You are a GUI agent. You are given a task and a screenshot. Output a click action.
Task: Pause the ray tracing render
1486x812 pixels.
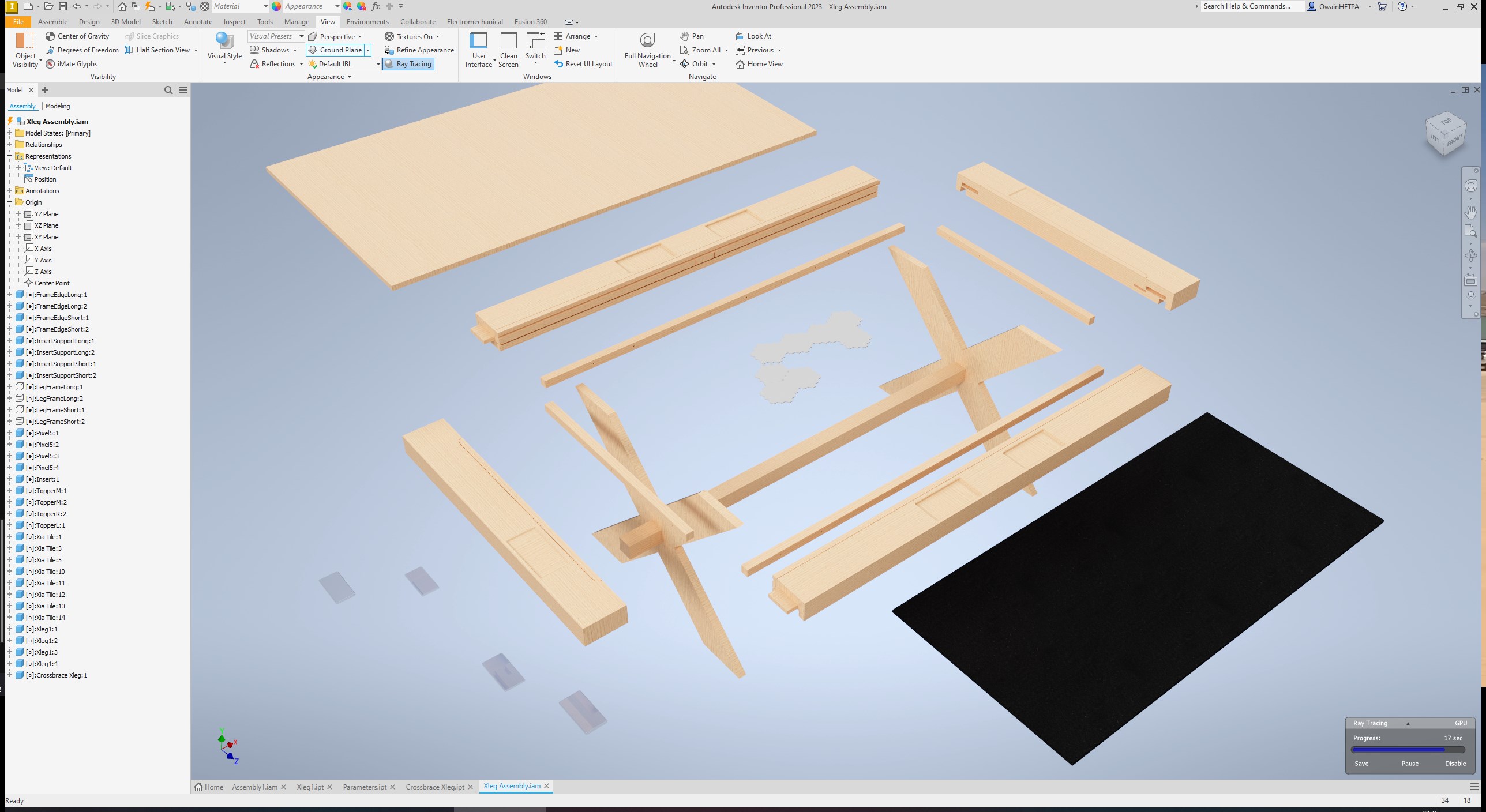(x=1409, y=764)
